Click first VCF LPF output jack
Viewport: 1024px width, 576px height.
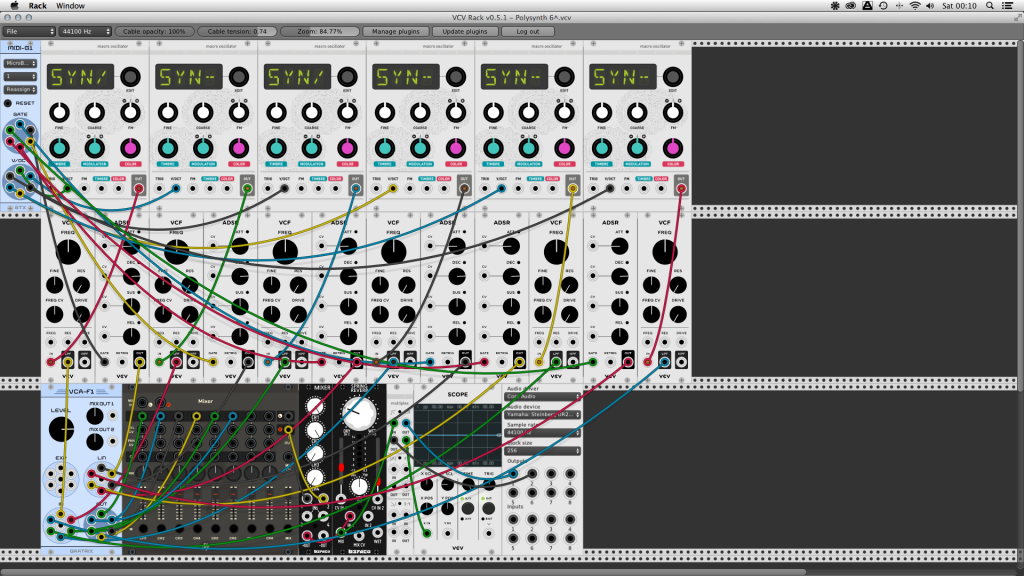pos(68,361)
